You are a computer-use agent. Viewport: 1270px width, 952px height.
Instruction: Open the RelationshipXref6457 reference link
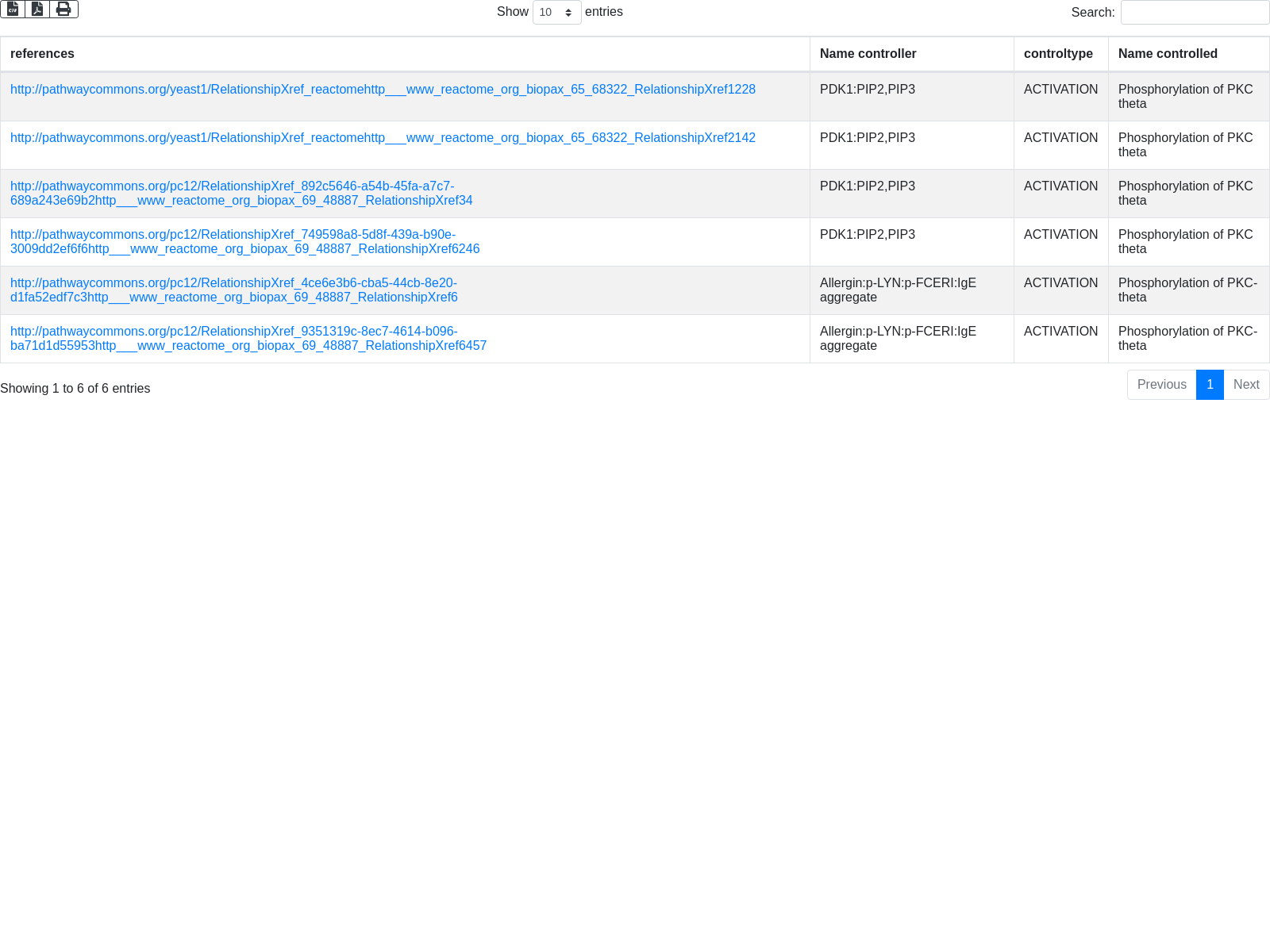click(248, 339)
